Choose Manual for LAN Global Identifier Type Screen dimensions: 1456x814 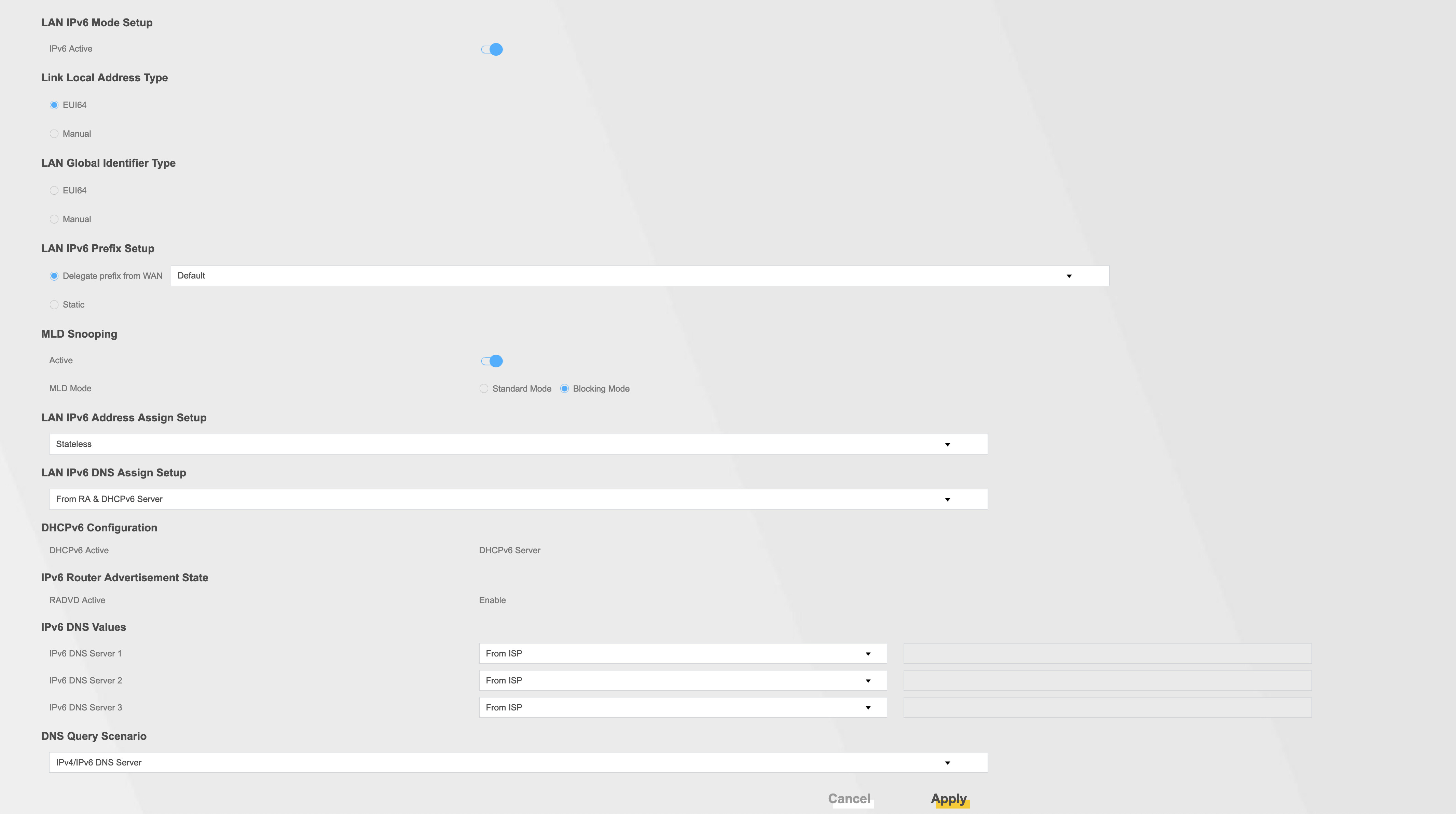pyautogui.click(x=54, y=219)
